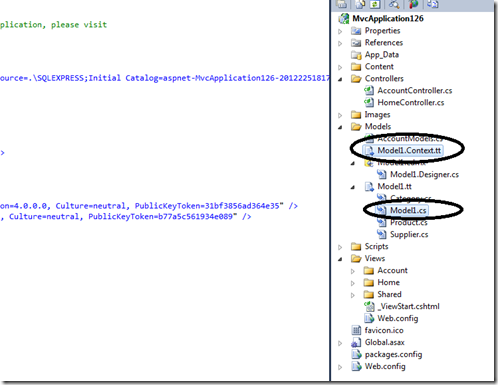Click the Supplier.cs file icon

click(382, 234)
